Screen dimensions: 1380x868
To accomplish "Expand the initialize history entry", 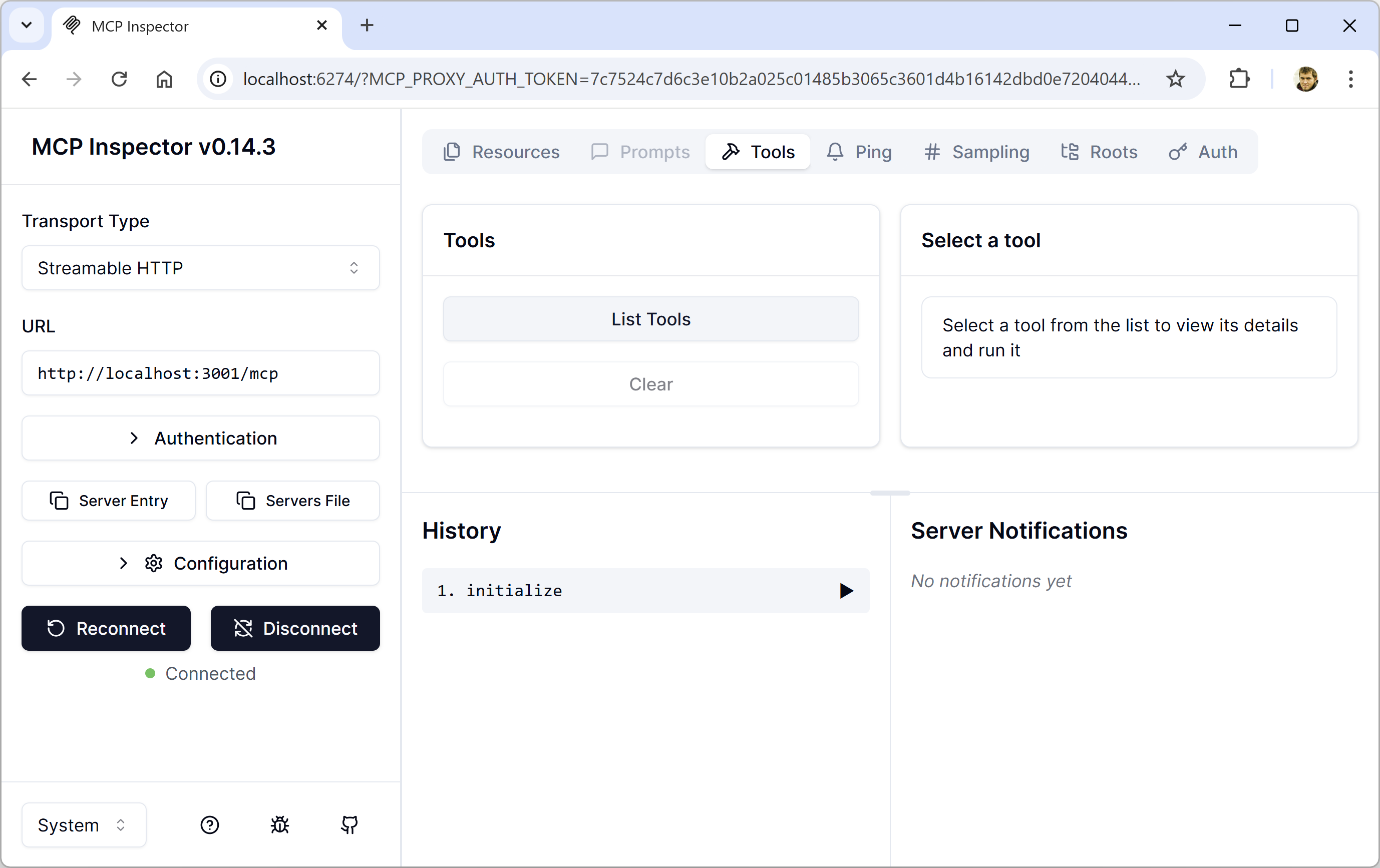I will tap(645, 591).
